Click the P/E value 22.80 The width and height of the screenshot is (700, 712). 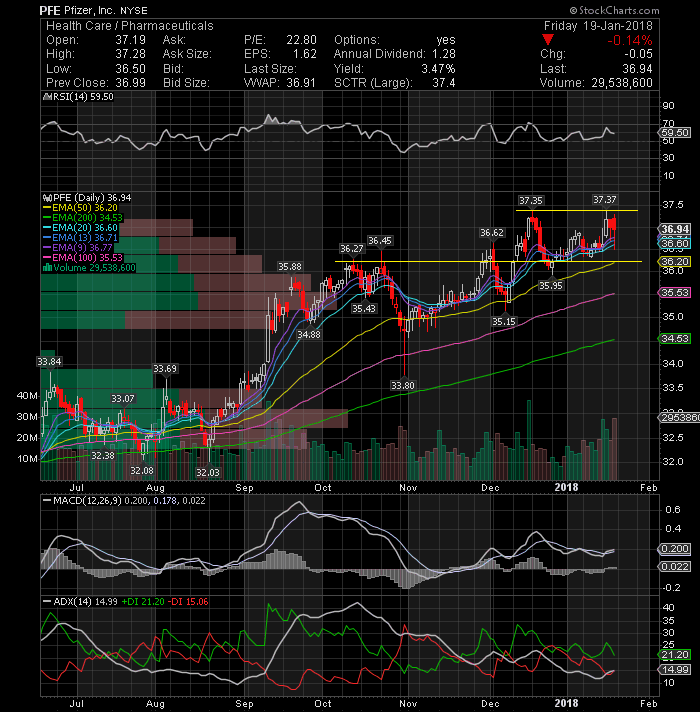tap(301, 40)
